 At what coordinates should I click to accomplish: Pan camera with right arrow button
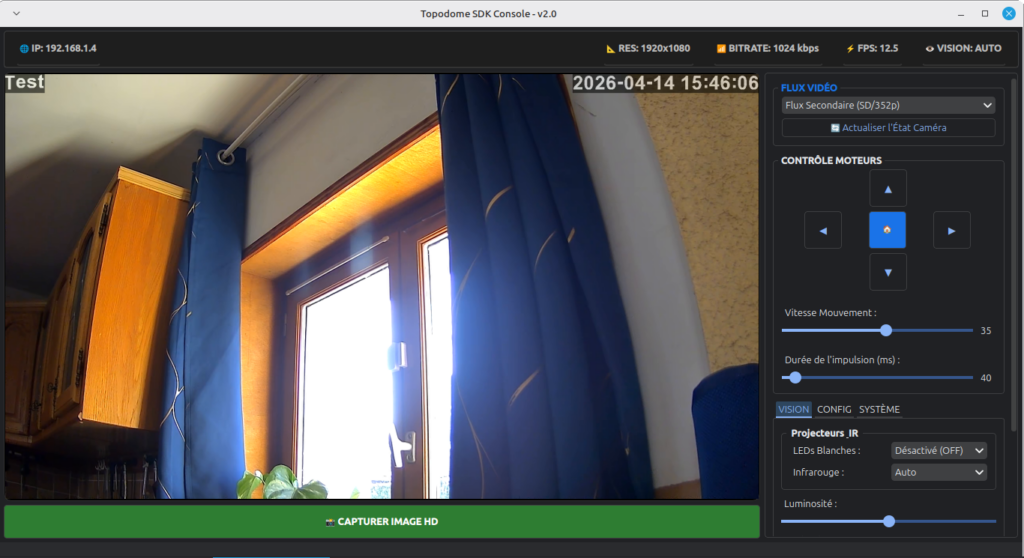click(951, 230)
